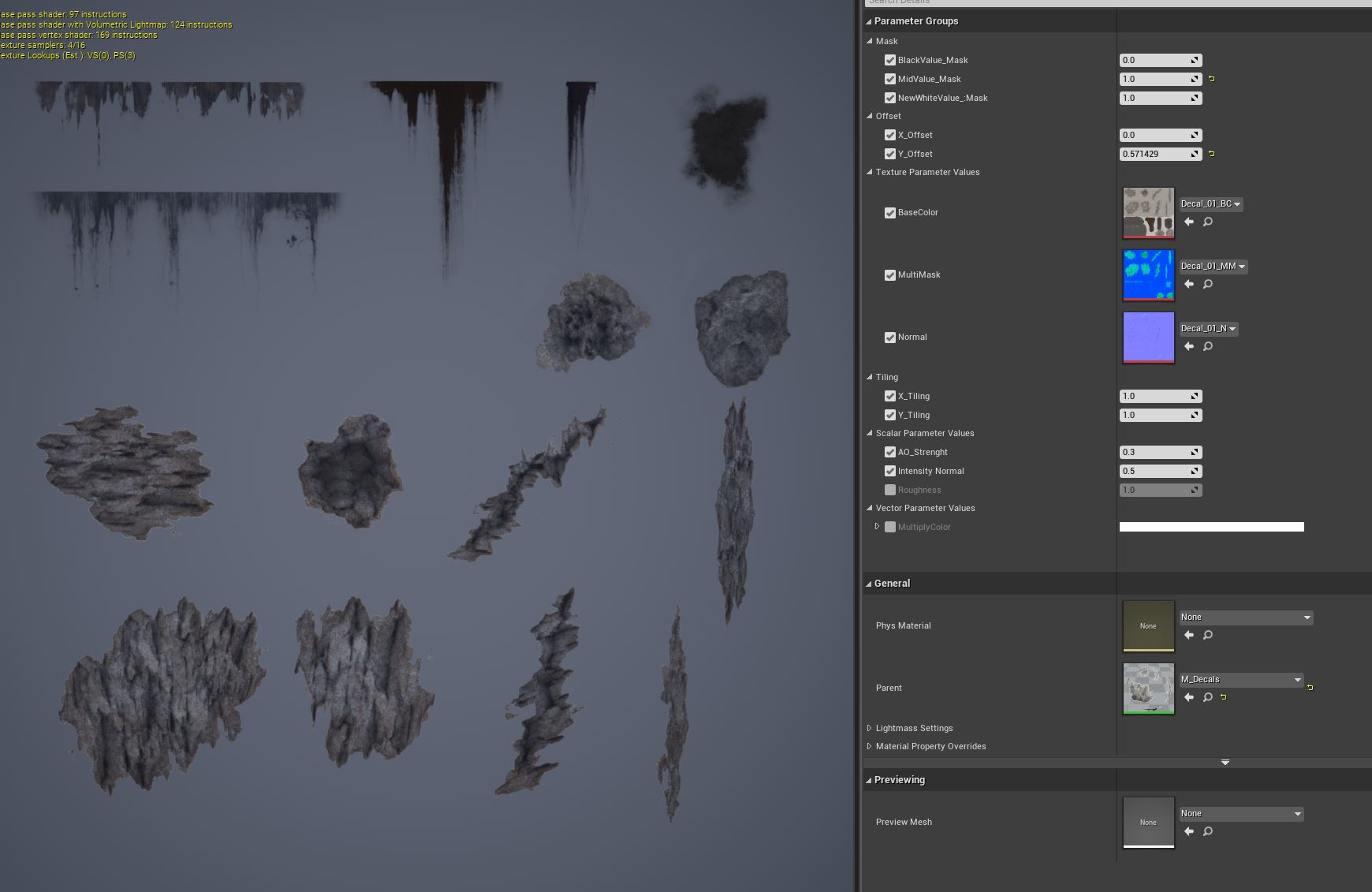
Task: Open the Parent M_Decals dropdown
Action: (x=1241, y=680)
